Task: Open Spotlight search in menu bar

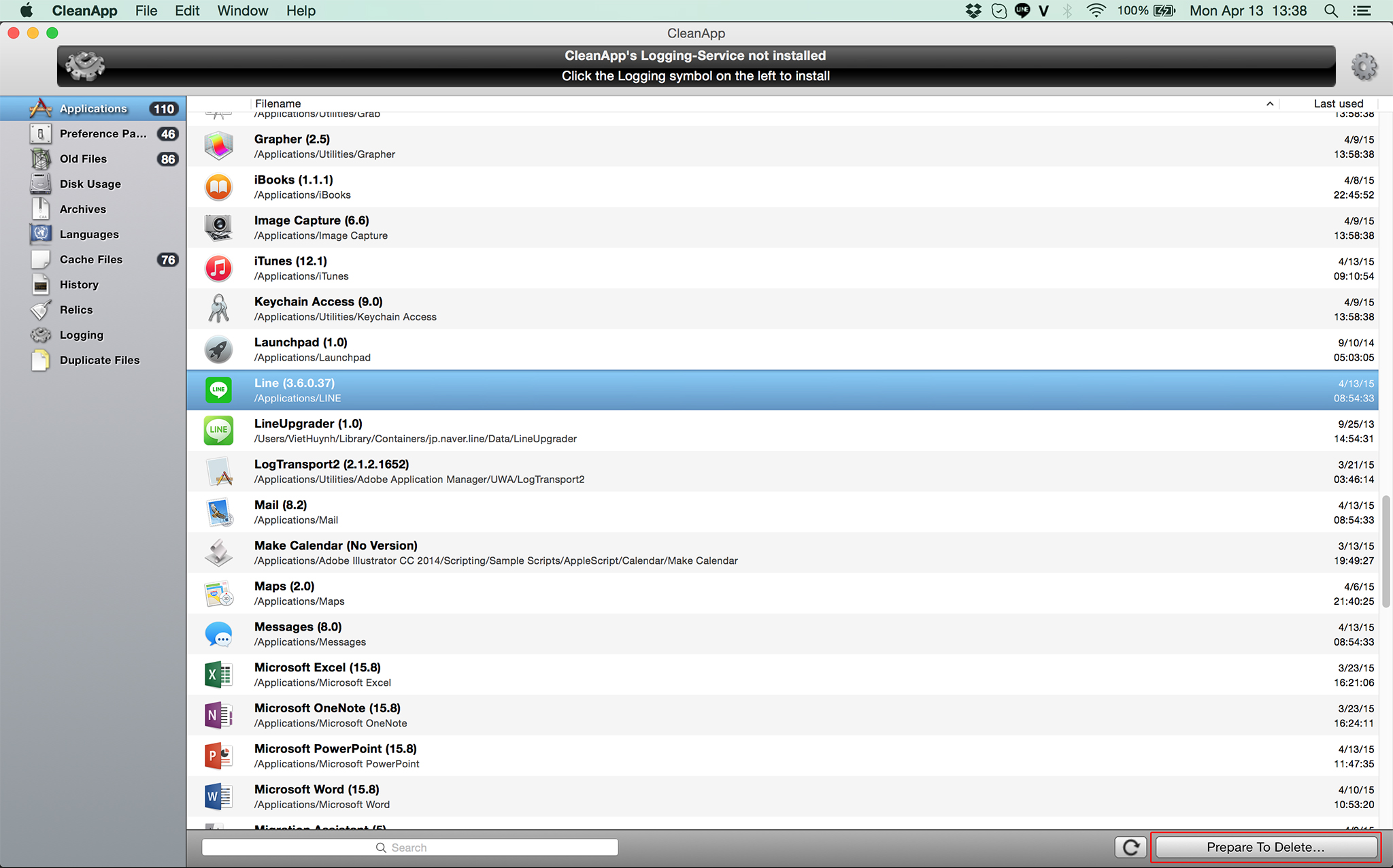Action: click(x=1331, y=11)
